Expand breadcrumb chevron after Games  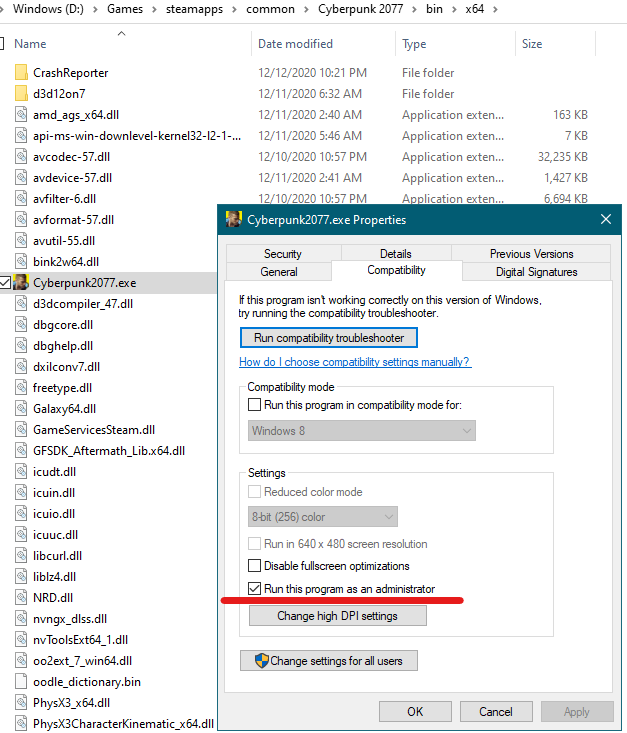tap(154, 9)
